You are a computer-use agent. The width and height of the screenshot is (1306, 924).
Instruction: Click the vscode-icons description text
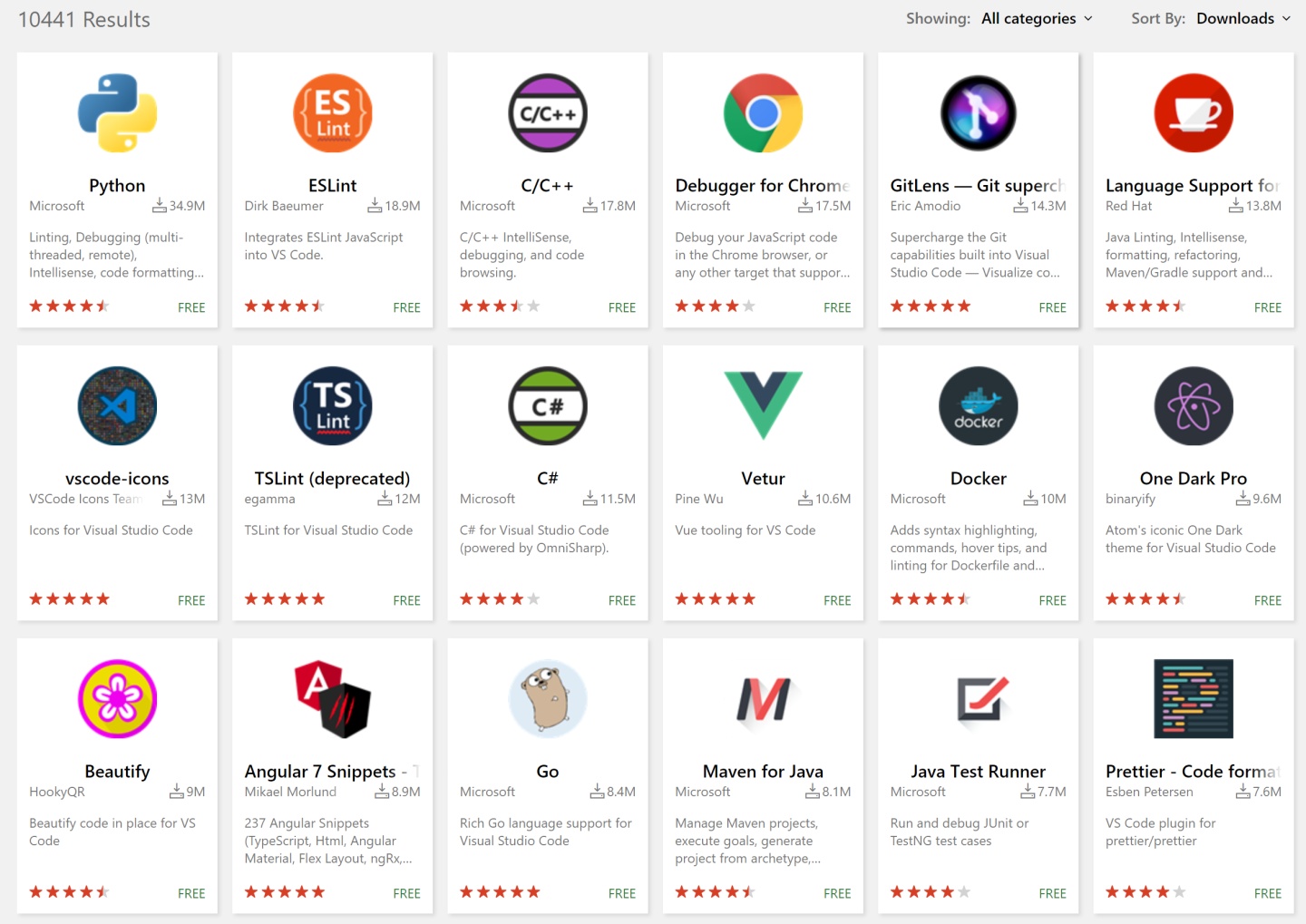click(111, 530)
